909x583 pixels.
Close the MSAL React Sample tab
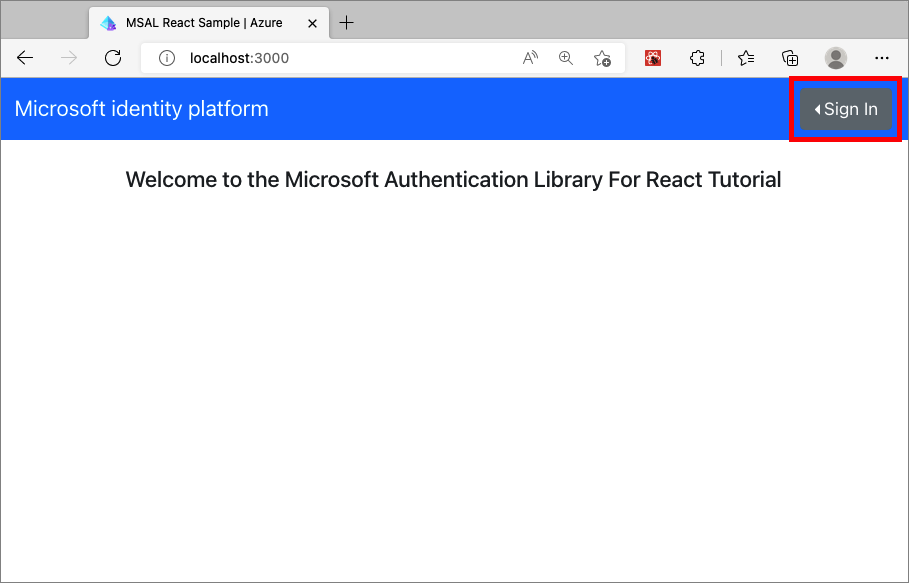(312, 23)
